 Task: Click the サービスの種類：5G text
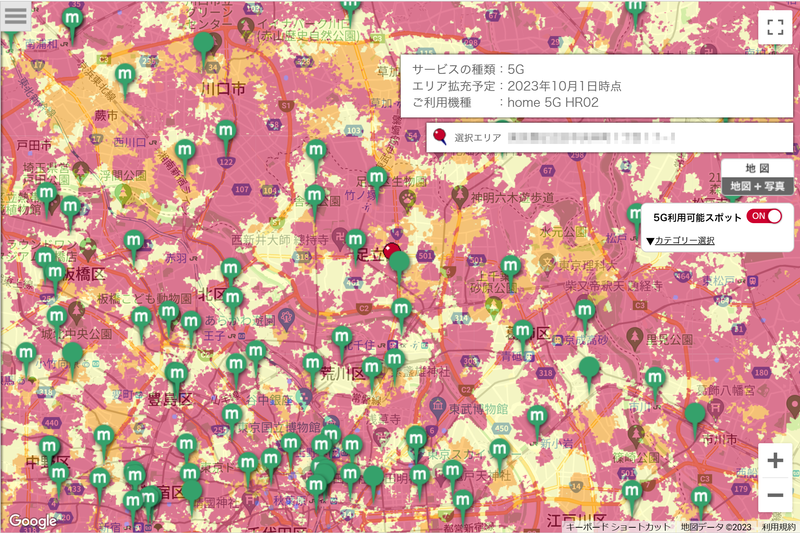468,69
